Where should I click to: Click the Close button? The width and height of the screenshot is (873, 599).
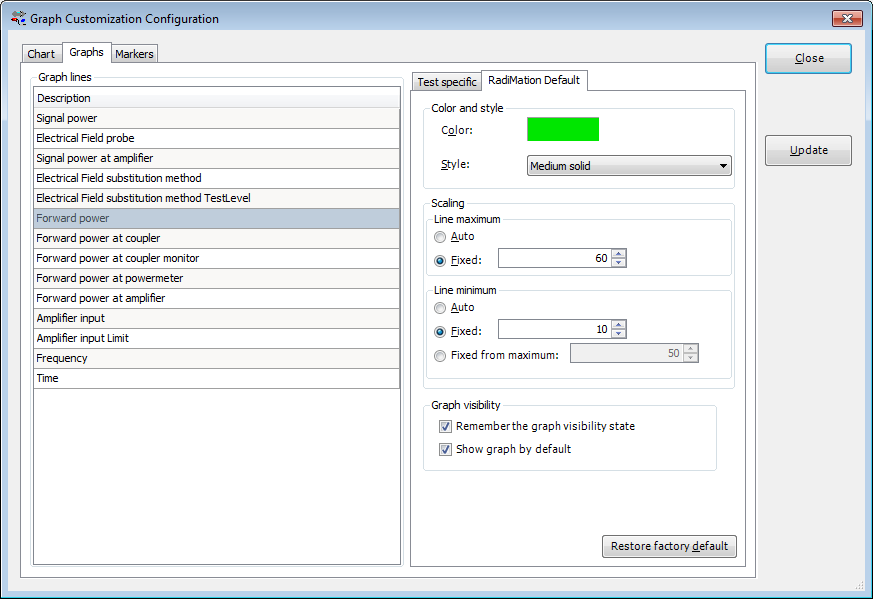[808, 58]
